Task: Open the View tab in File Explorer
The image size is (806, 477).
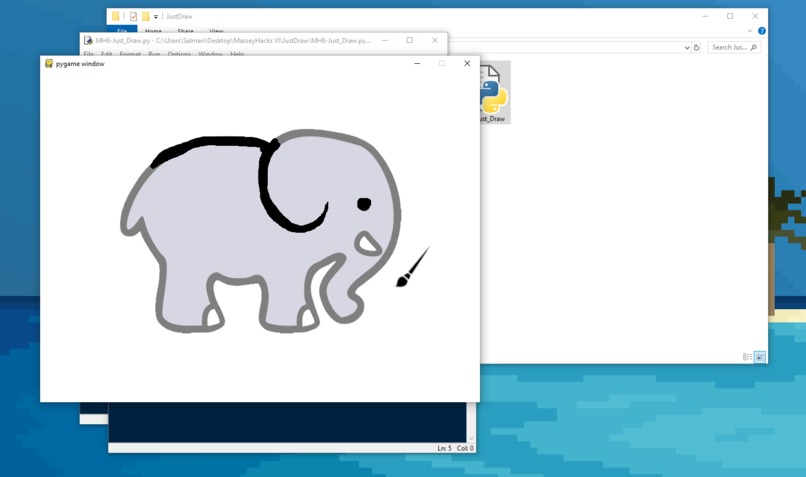Action: coord(216,31)
